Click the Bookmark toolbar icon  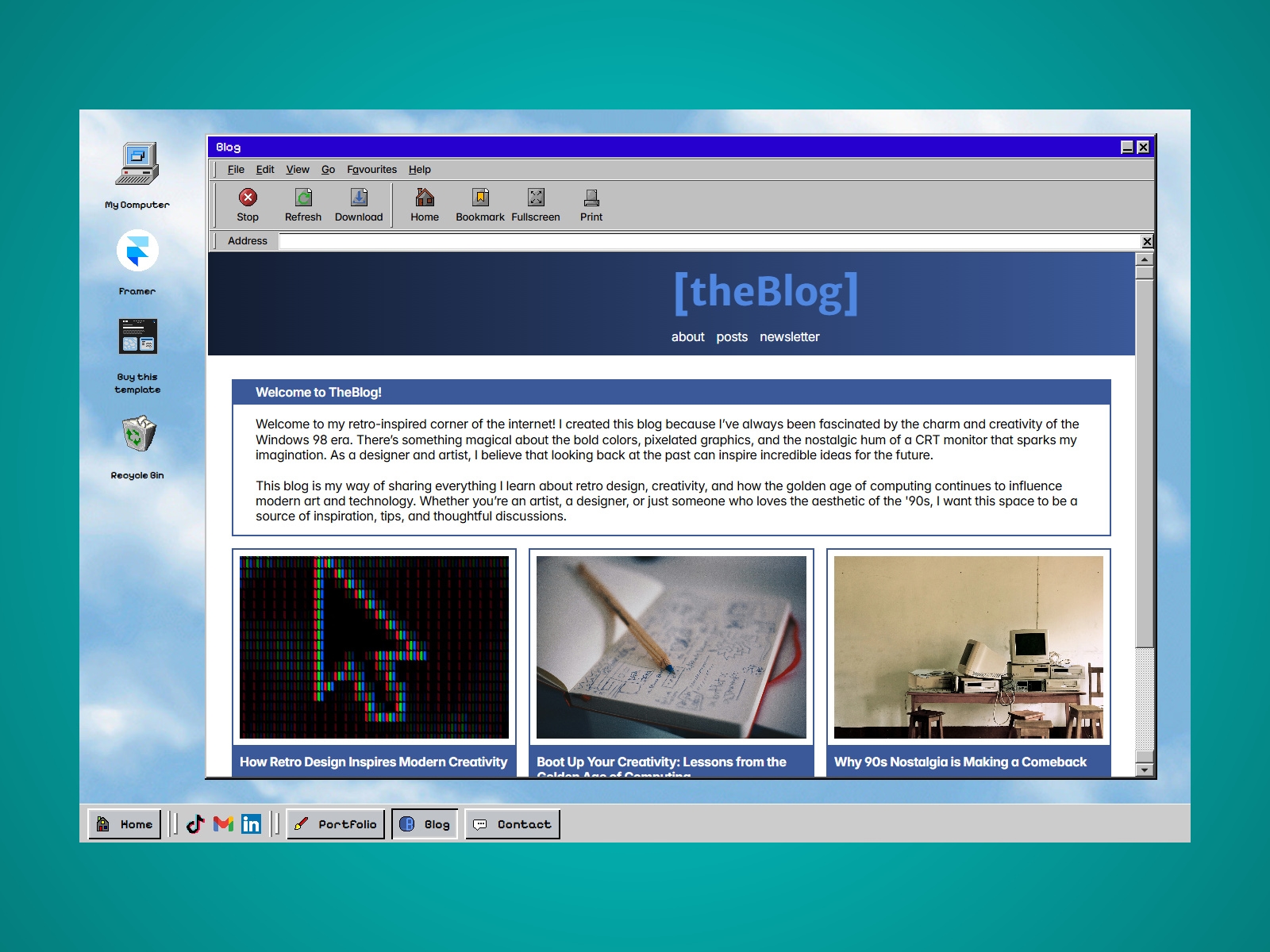point(480,198)
